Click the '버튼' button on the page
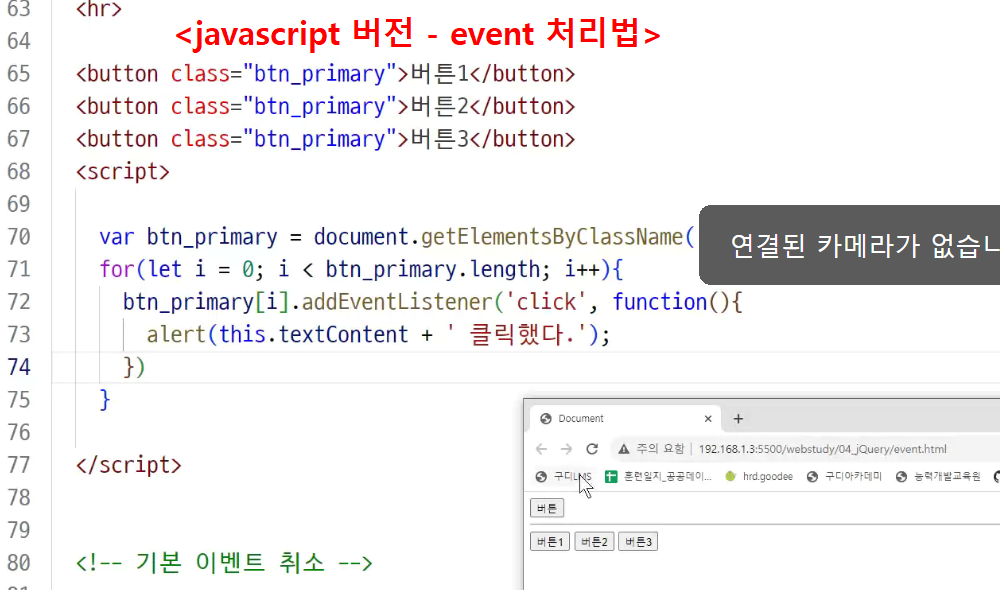 (x=547, y=508)
